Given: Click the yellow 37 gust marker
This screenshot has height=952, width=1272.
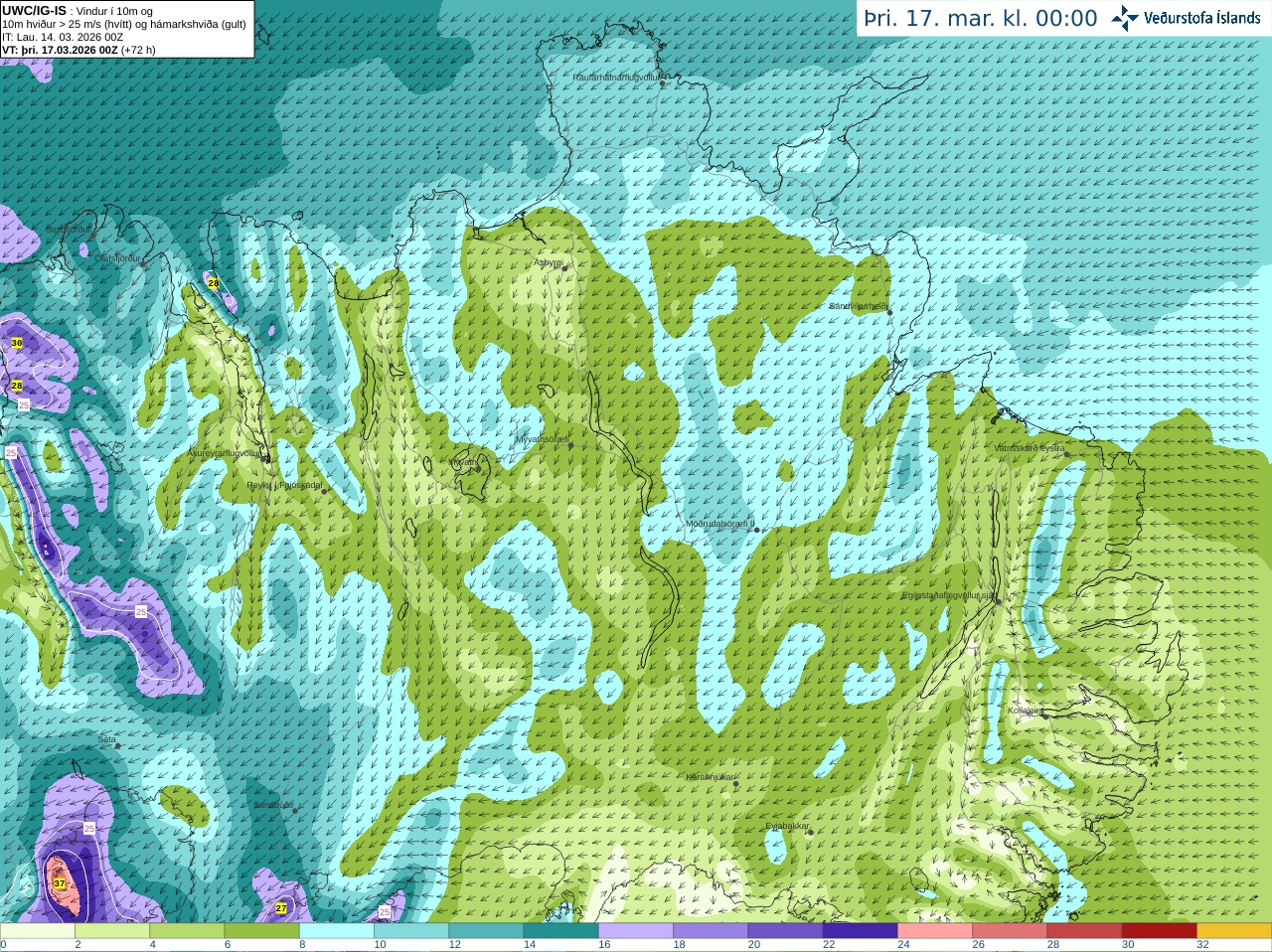Looking at the screenshot, I should pos(60,883).
